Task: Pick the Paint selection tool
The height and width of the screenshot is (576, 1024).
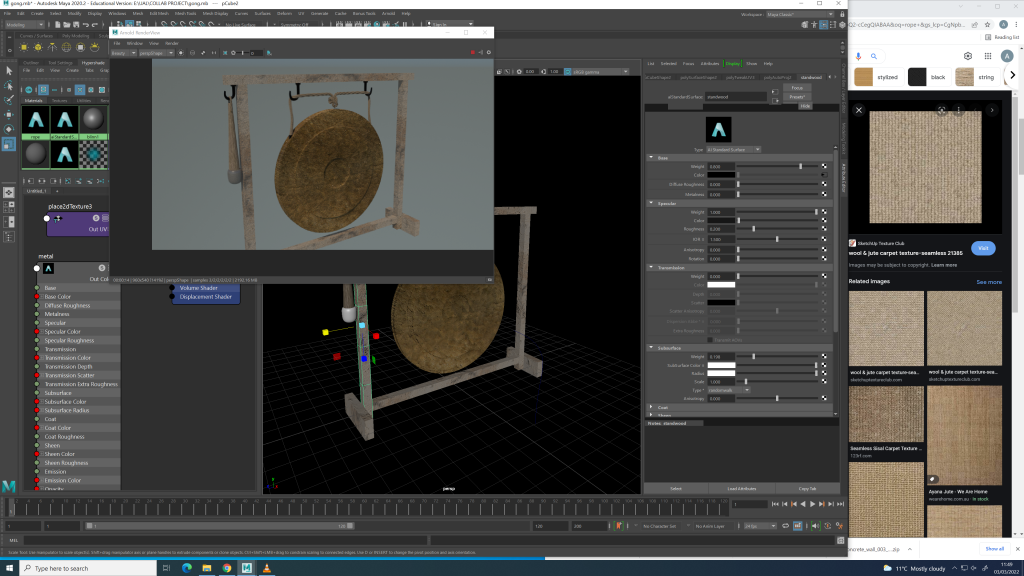Action: point(8,101)
